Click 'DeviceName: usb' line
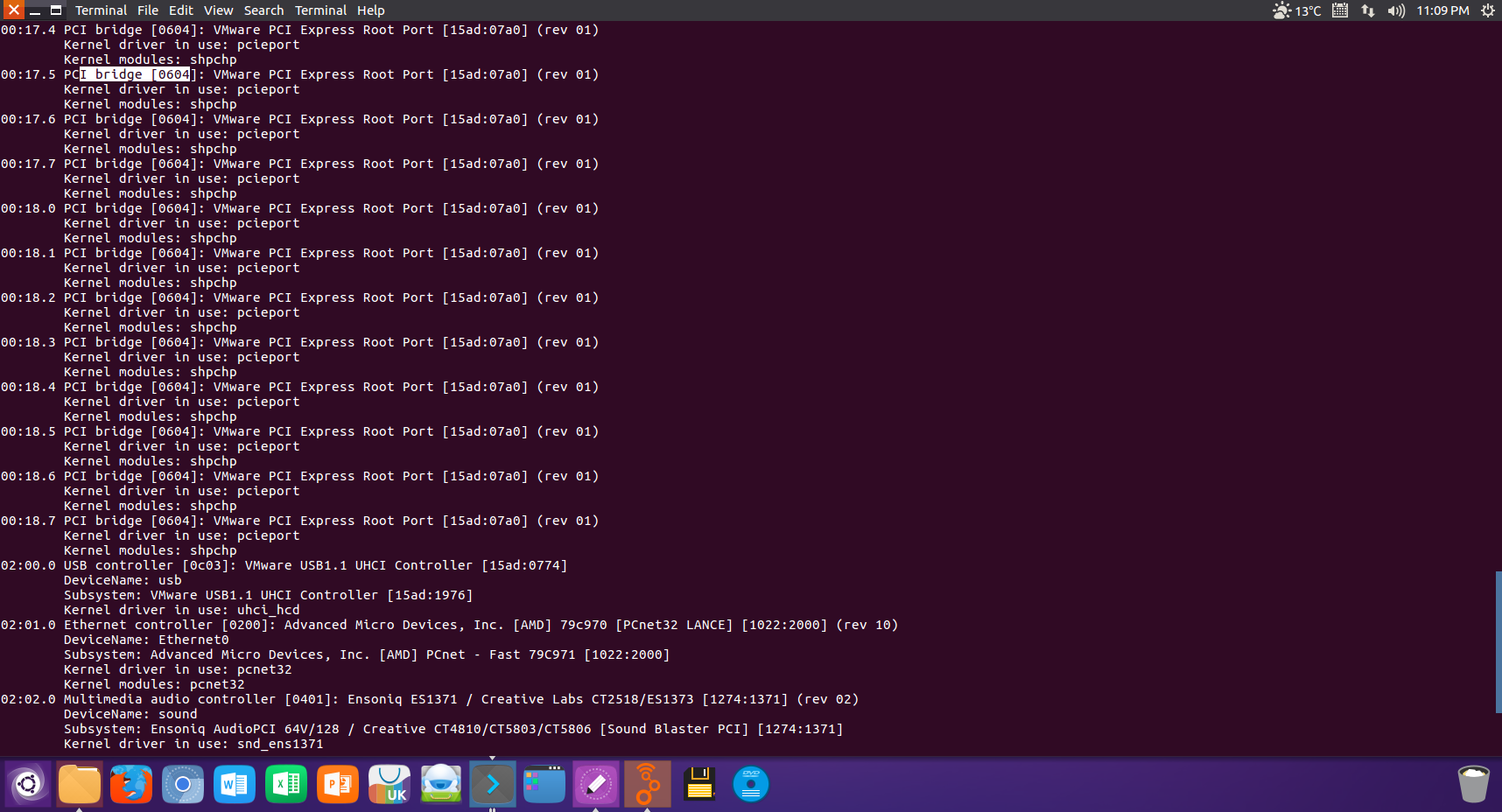 [123, 580]
